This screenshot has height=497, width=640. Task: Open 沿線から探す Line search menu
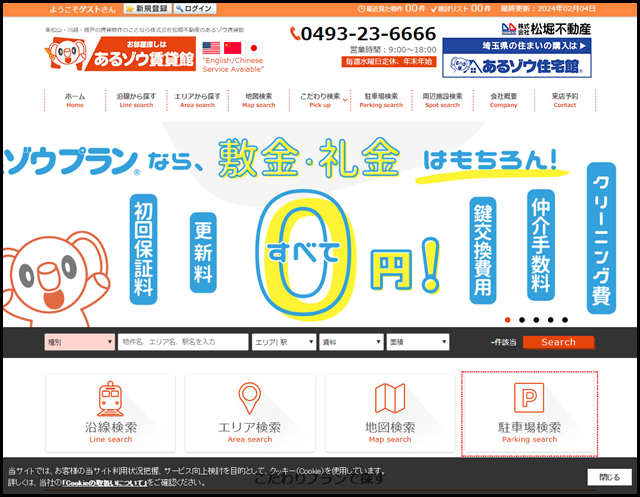(136, 100)
